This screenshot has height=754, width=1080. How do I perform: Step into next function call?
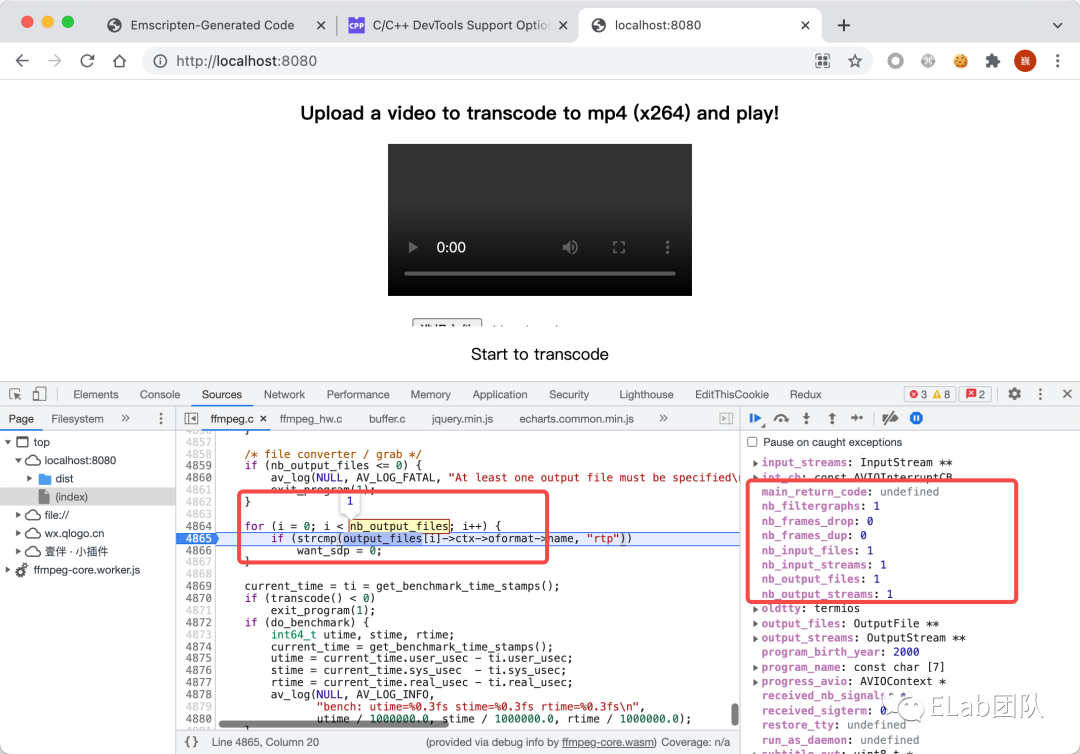(807, 419)
